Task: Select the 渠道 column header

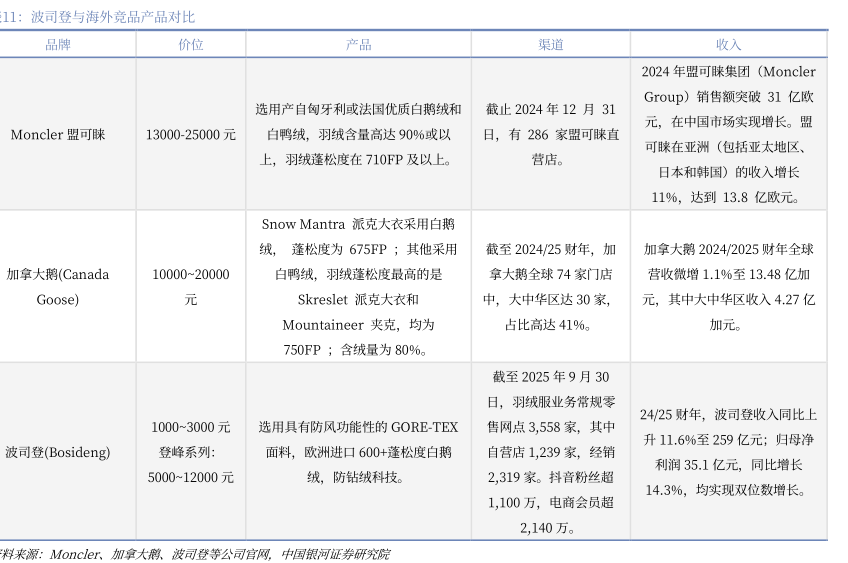Action: pyautogui.click(x=551, y=45)
